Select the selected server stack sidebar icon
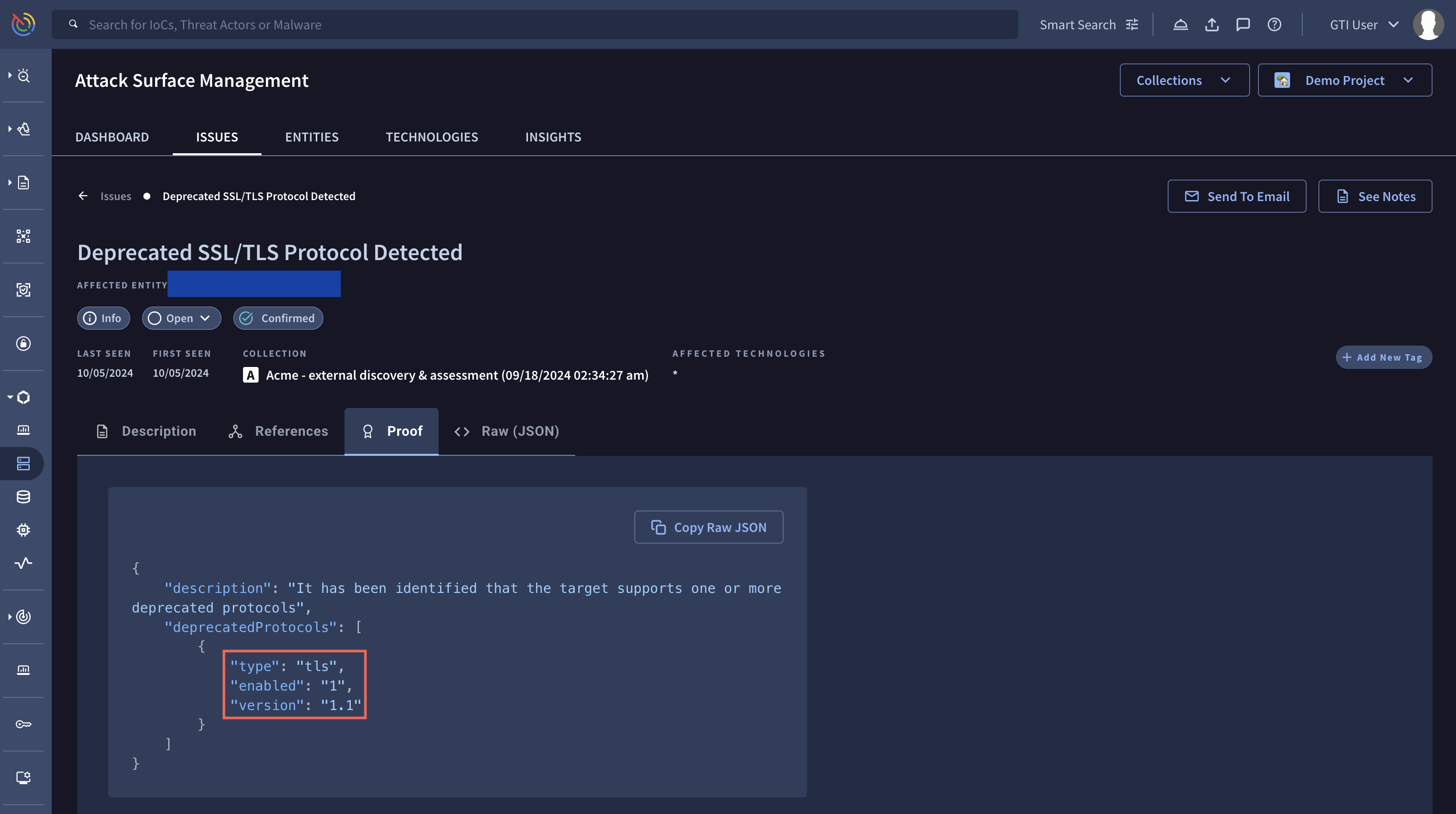Viewport: 1456px width, 814px height. click(x=23, y=464)
